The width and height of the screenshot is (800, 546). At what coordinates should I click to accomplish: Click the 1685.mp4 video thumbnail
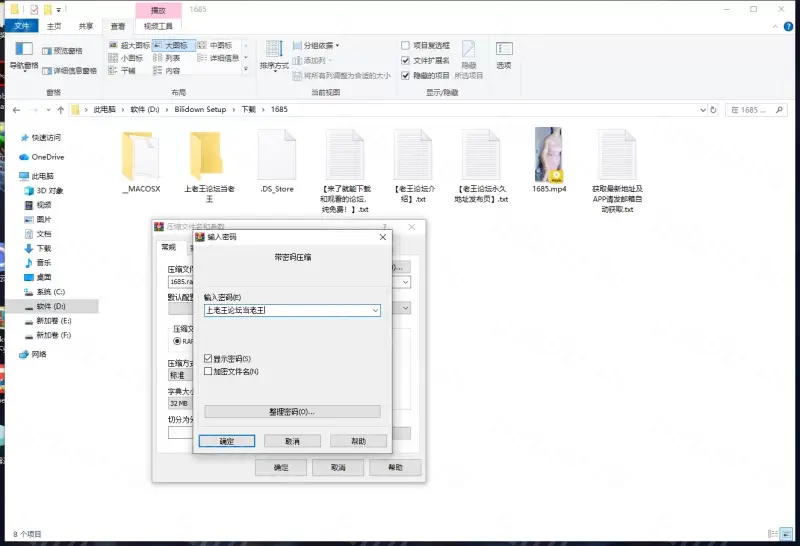548,154
